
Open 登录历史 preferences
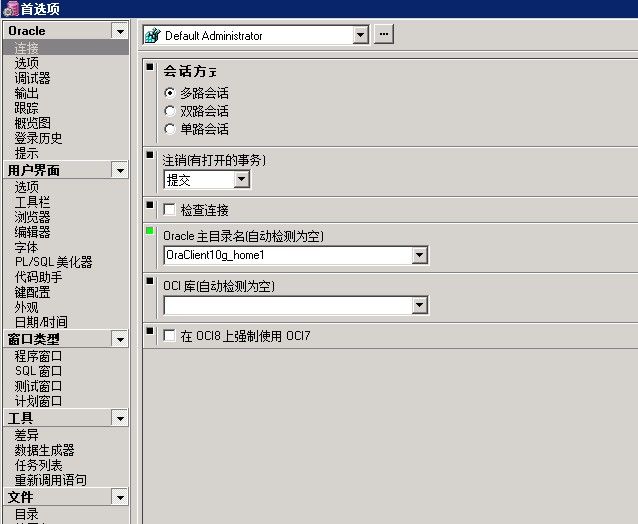click(38, 138)
